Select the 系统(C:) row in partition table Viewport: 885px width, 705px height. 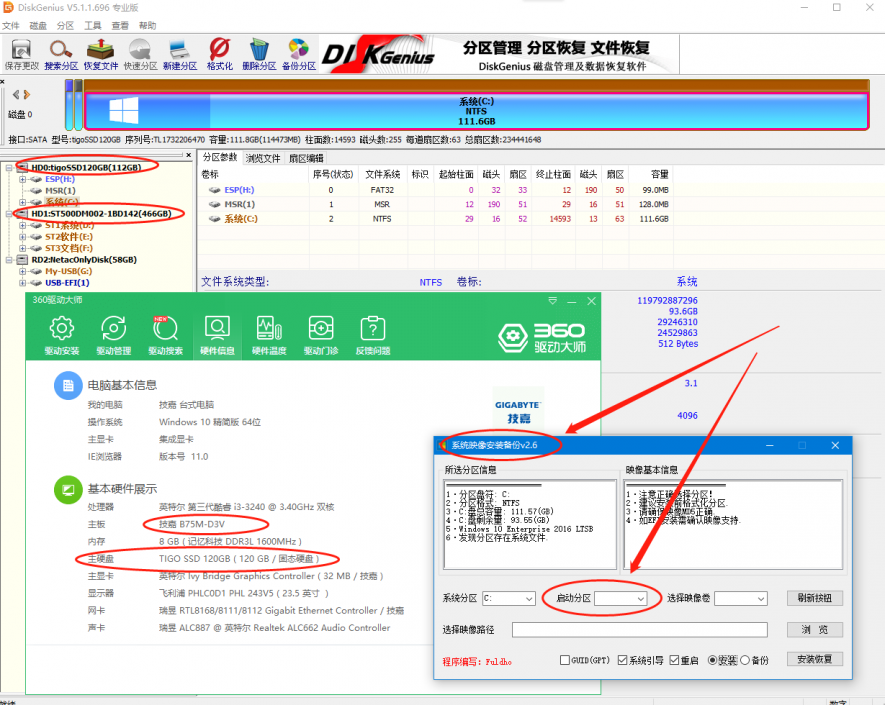tap(435, 219)
